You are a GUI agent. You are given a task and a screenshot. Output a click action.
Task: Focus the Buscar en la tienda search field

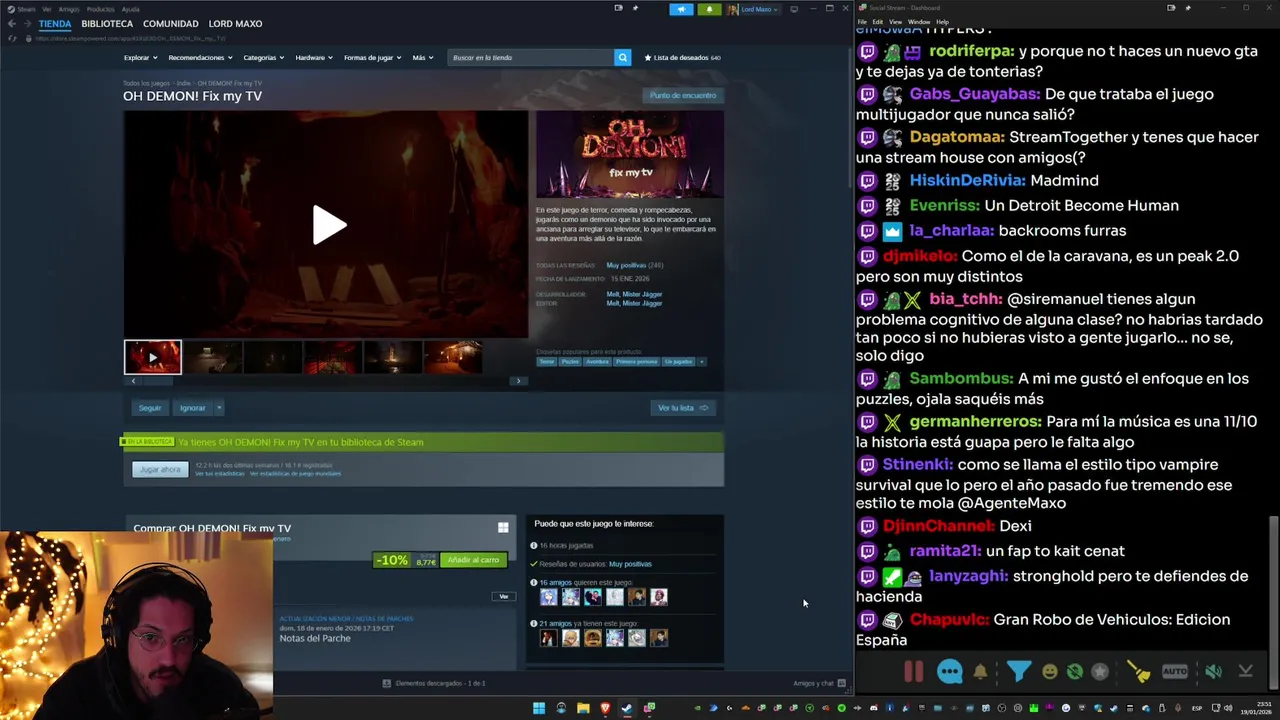(530, 57)
